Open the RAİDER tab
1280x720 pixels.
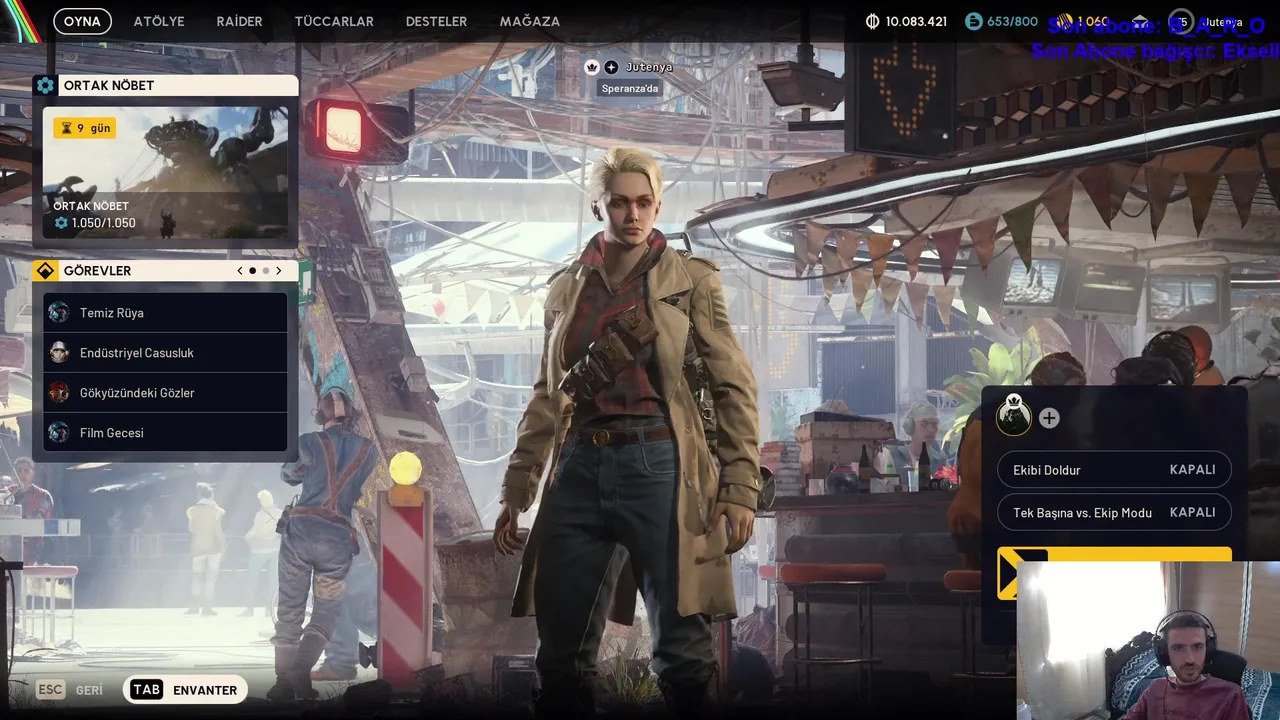239,21
